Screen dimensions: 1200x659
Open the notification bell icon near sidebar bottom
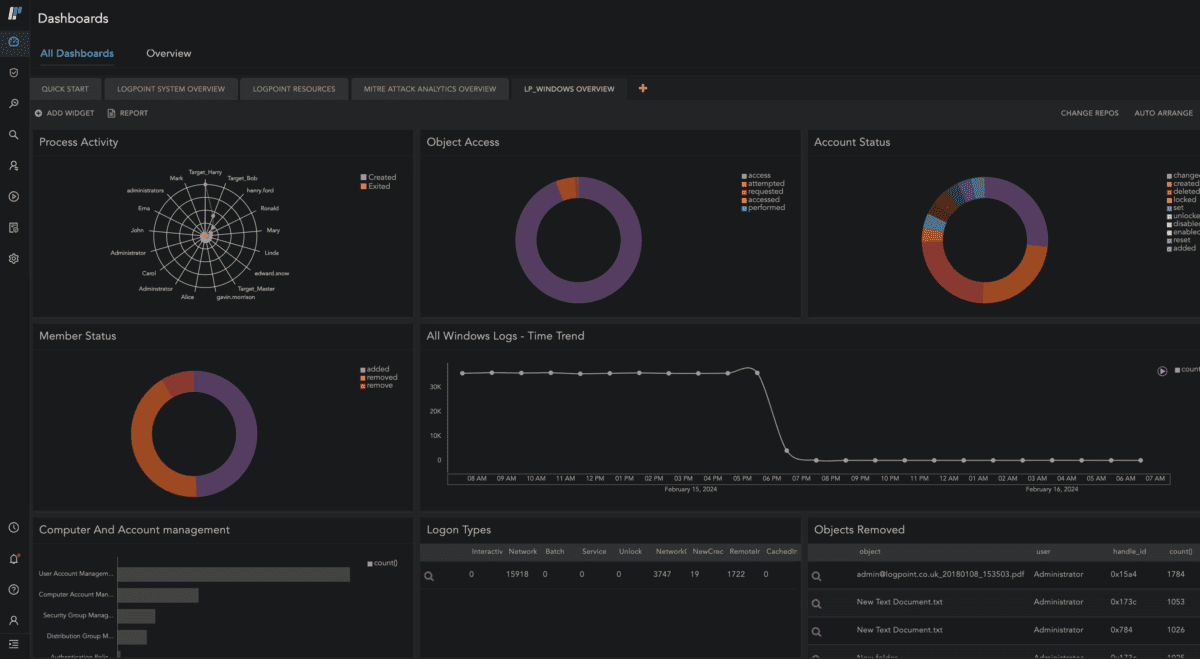pyautogui.click(x=15, y=558)
